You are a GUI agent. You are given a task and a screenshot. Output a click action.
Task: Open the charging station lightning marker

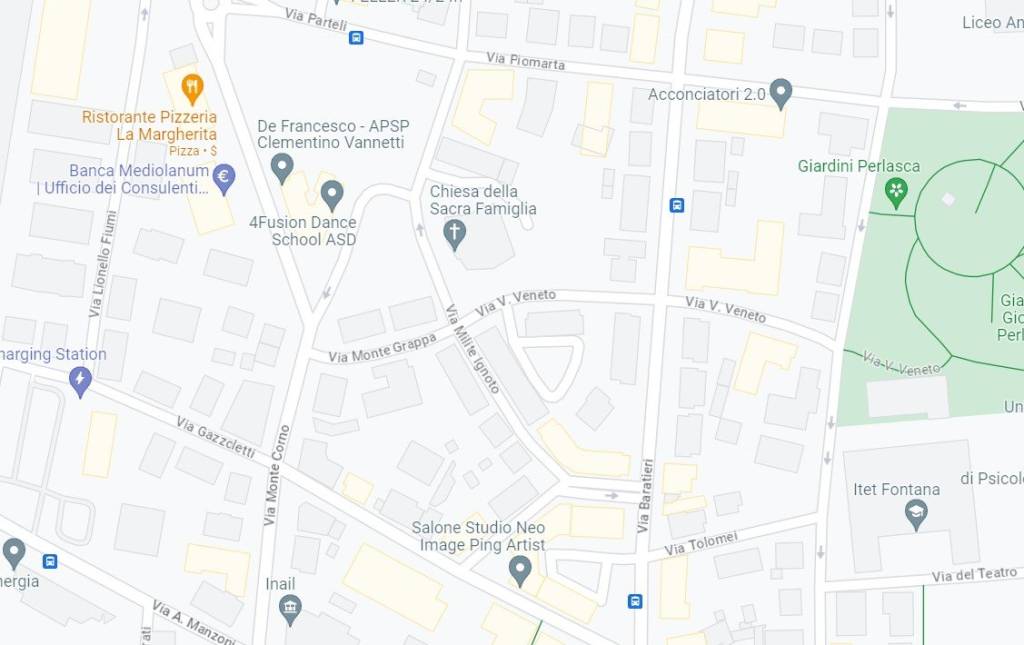point(80,383)
